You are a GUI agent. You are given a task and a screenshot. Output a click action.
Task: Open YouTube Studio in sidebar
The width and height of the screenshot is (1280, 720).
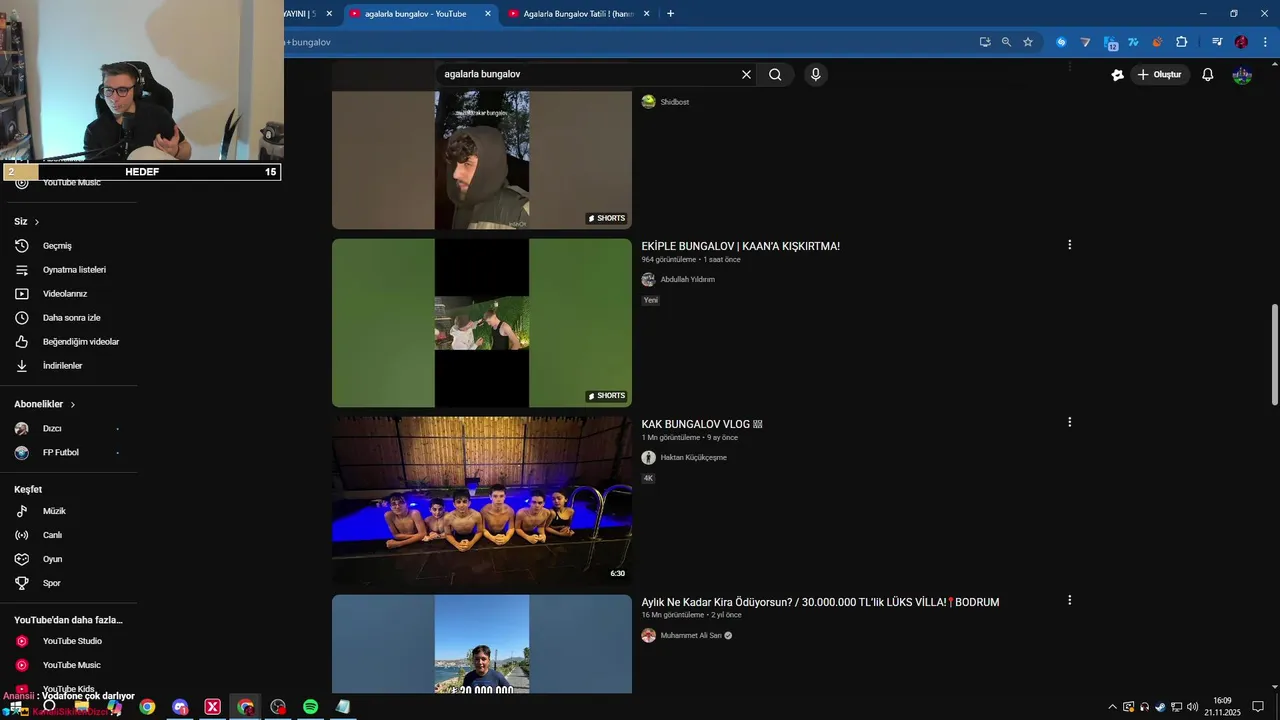(70, 641)
